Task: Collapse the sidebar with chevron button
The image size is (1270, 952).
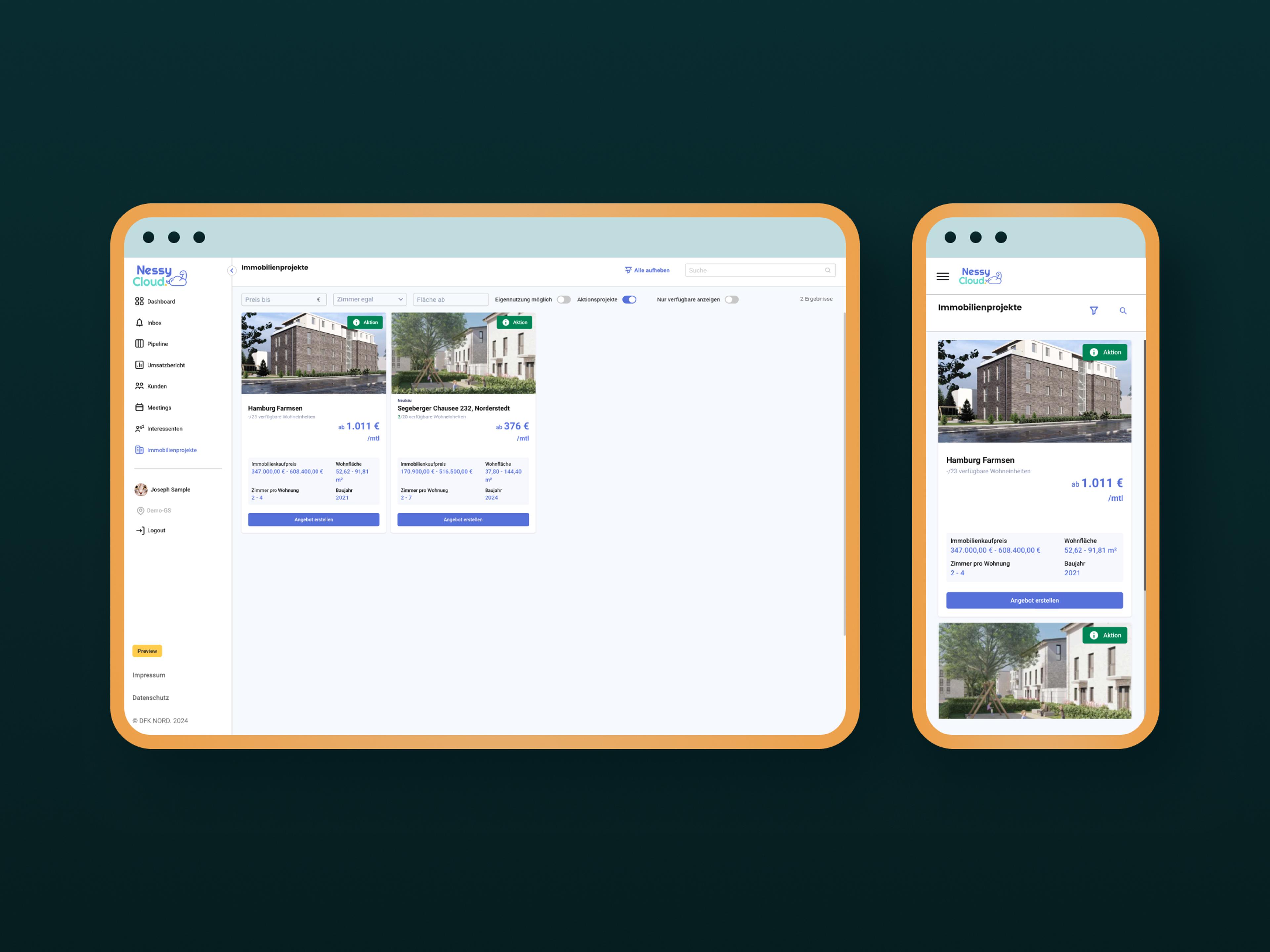Action: pyautogui.click(x=232, y=270)
